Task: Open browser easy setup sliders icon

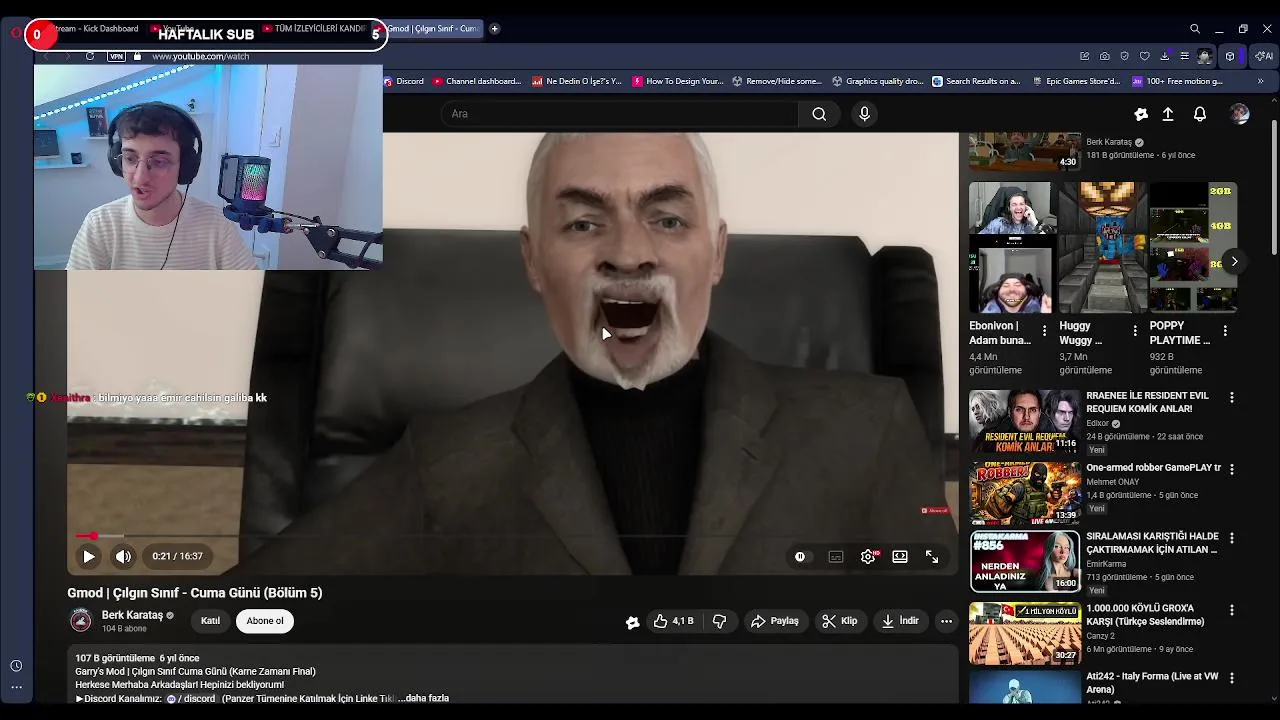Action: pos(1185,56)
